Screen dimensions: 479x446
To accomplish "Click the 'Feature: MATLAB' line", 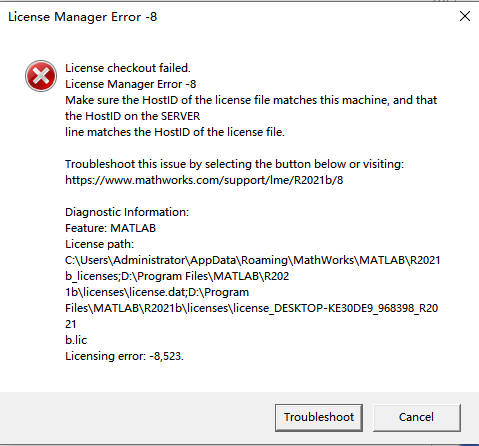I will pyautogui.click(x=110, y=228).
